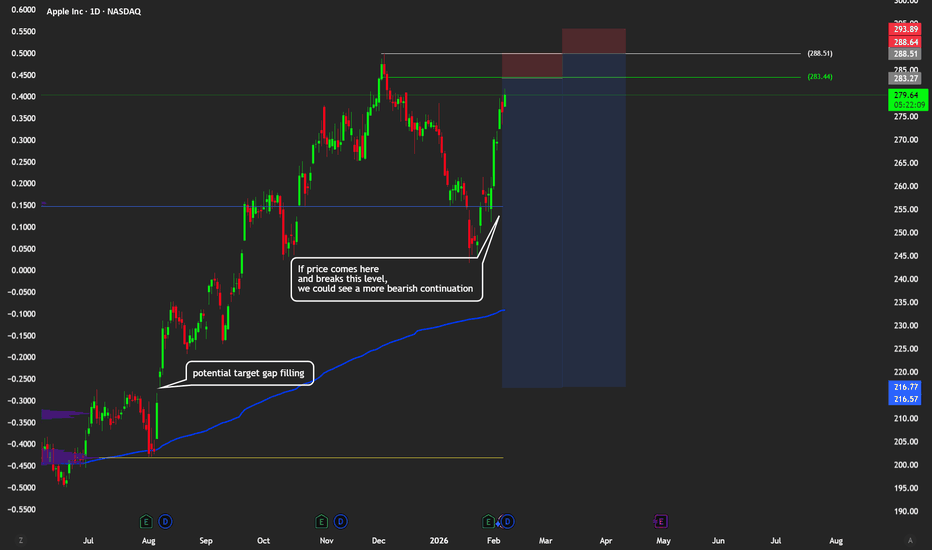
Task: Select the gray 288.51 price axis label
Action: click(x=907, y=55)
